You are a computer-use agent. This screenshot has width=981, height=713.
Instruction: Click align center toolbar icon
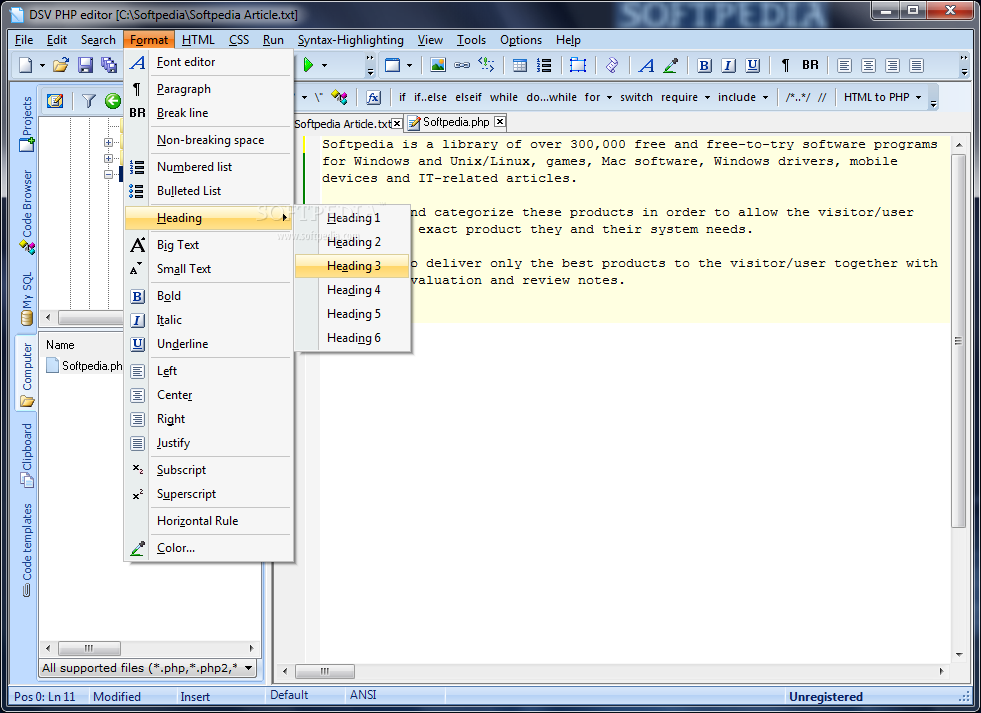coord(868,65)
